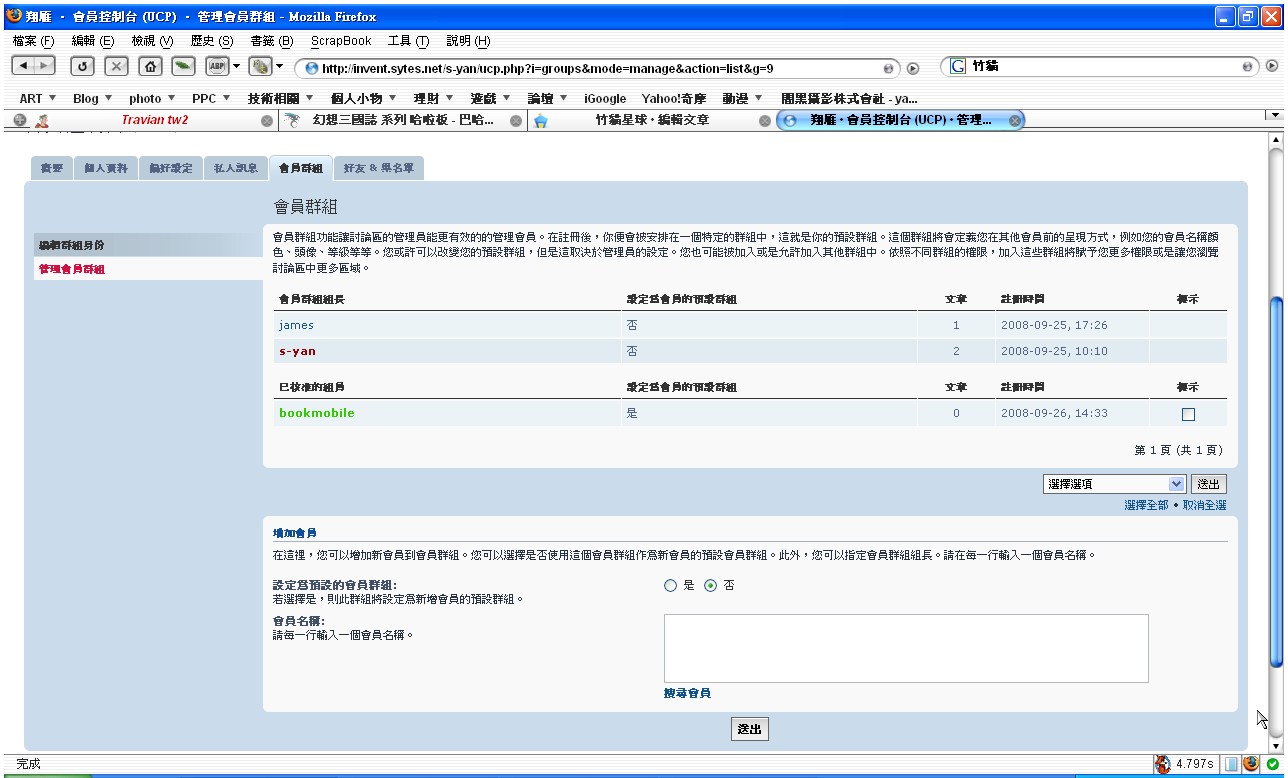Click the green check status bar icon
Image resolution: width=1288 pixels, height=778 pixels.
(1272, 764)
